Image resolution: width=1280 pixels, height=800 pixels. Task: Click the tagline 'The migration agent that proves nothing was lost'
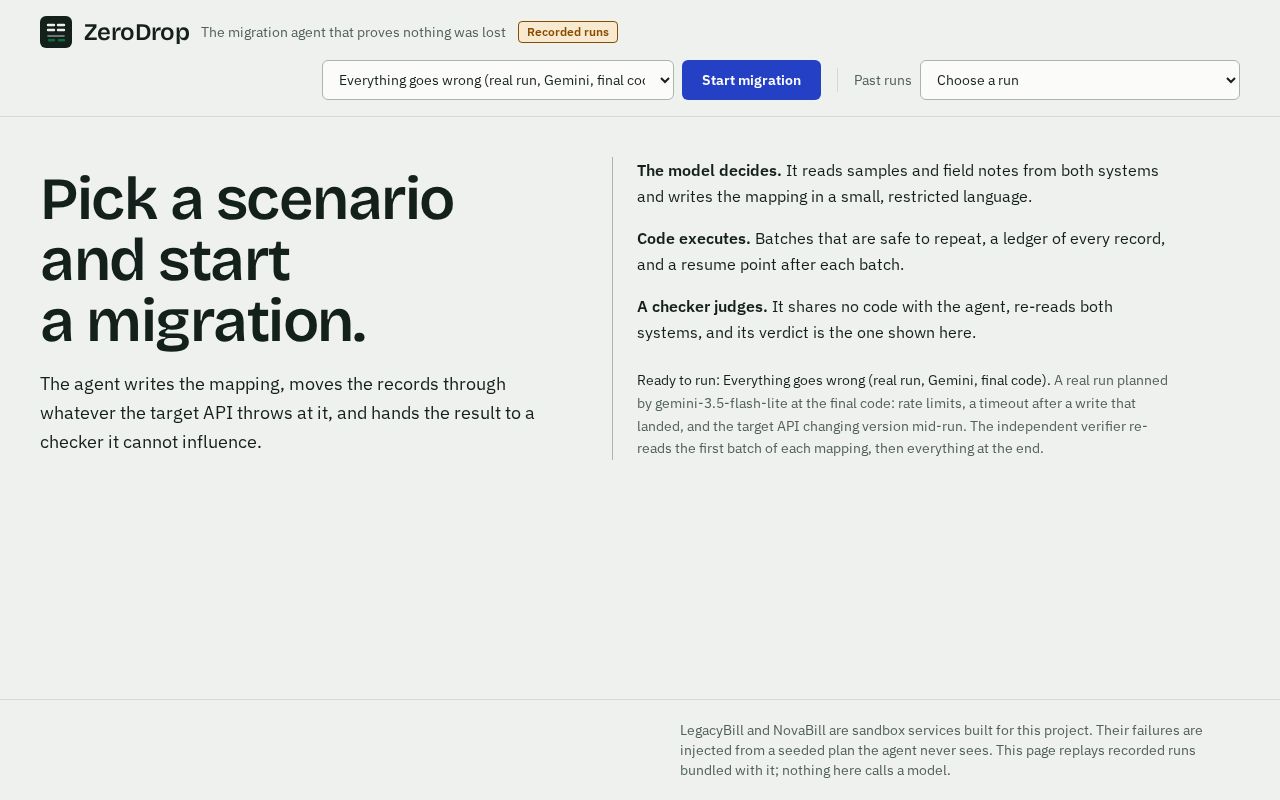click(x=353, y=32)
